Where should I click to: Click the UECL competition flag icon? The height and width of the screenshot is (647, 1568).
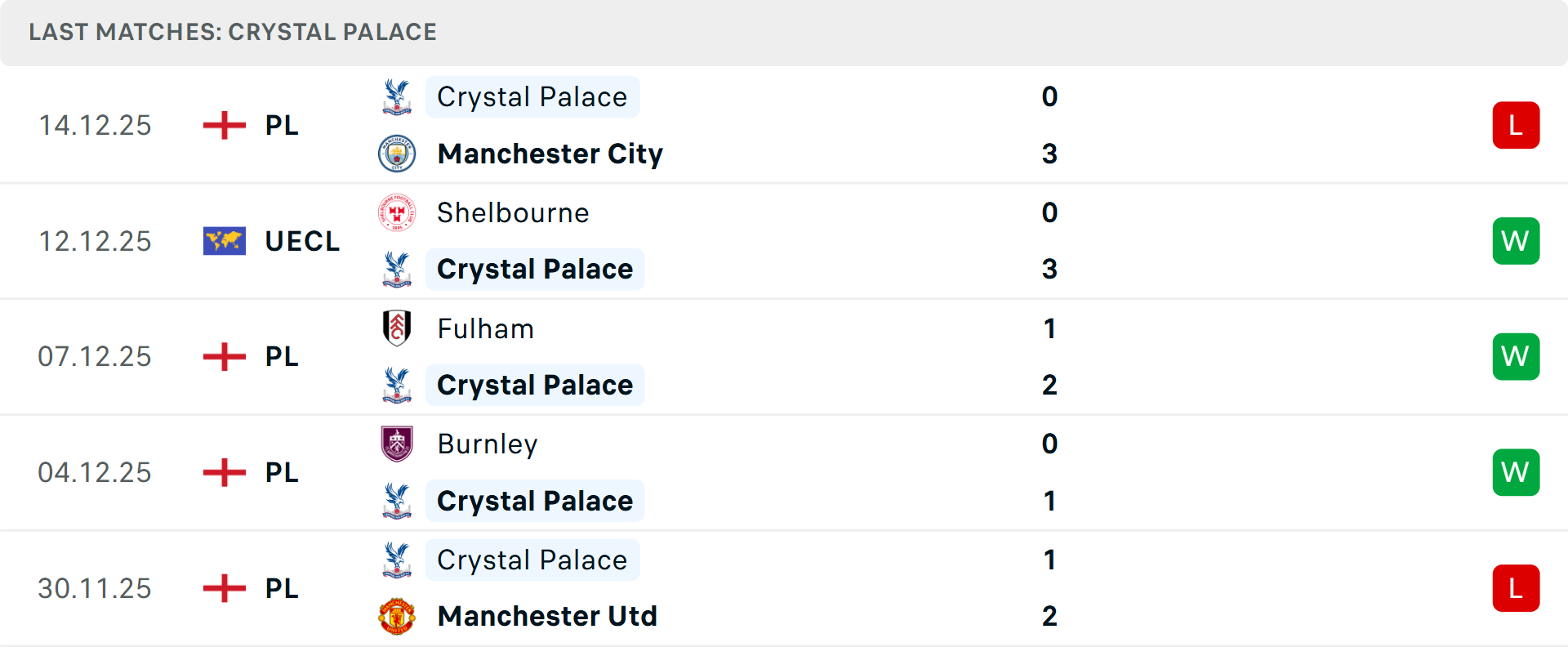tap(225, 241)
